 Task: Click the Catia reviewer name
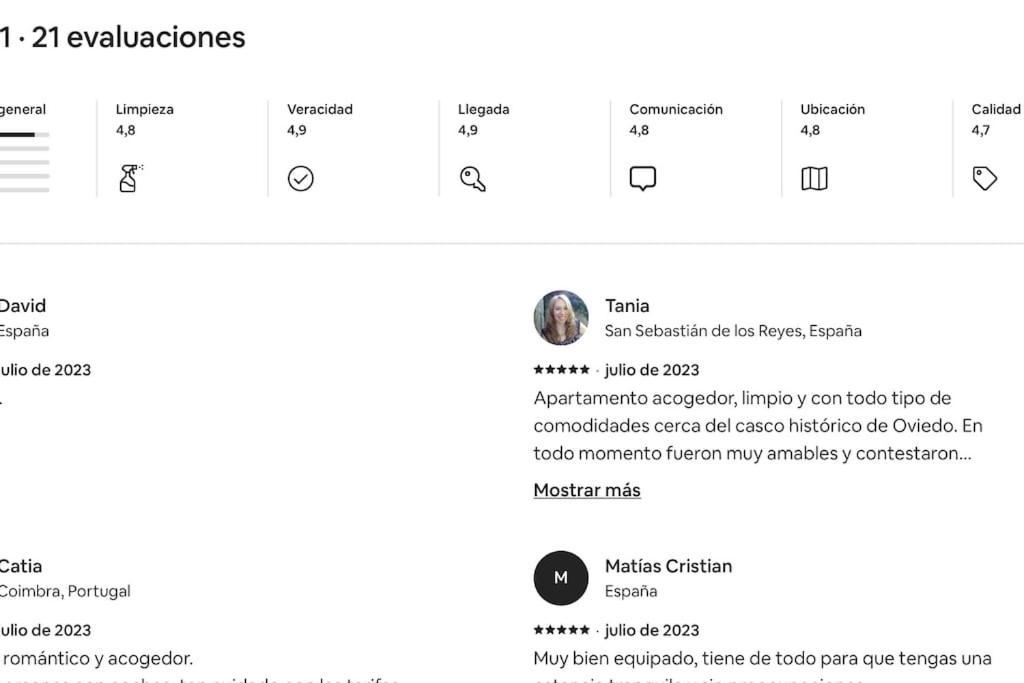pos(20,566)
